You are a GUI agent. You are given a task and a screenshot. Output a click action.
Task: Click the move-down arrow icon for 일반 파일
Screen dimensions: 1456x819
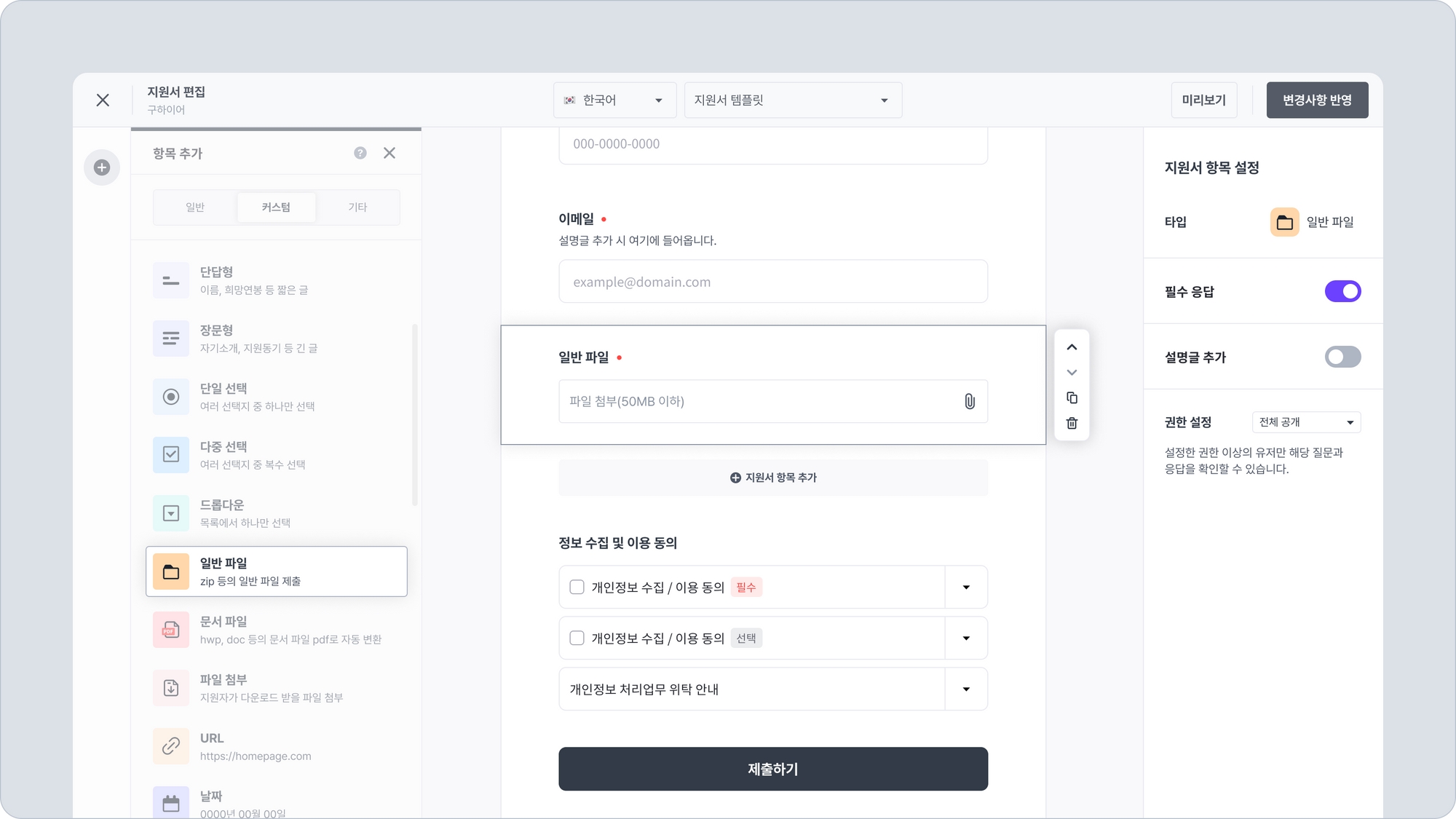click(x=1072, y=373)
